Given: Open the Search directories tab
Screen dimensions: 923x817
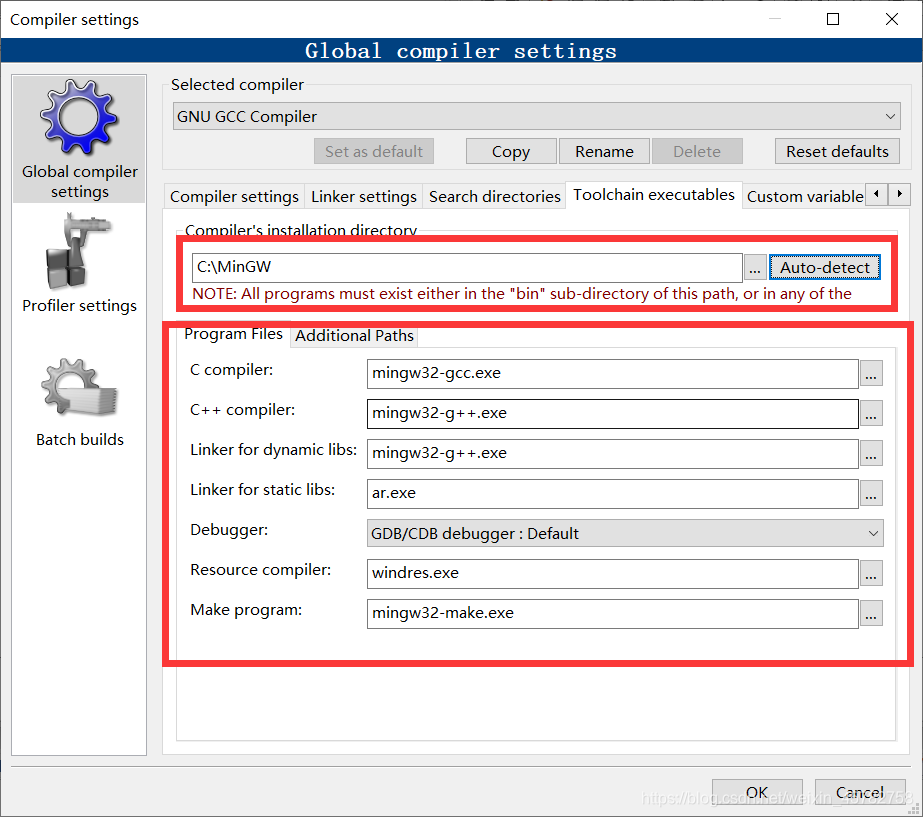Looking at the screenshot, I should click(494, 197).
